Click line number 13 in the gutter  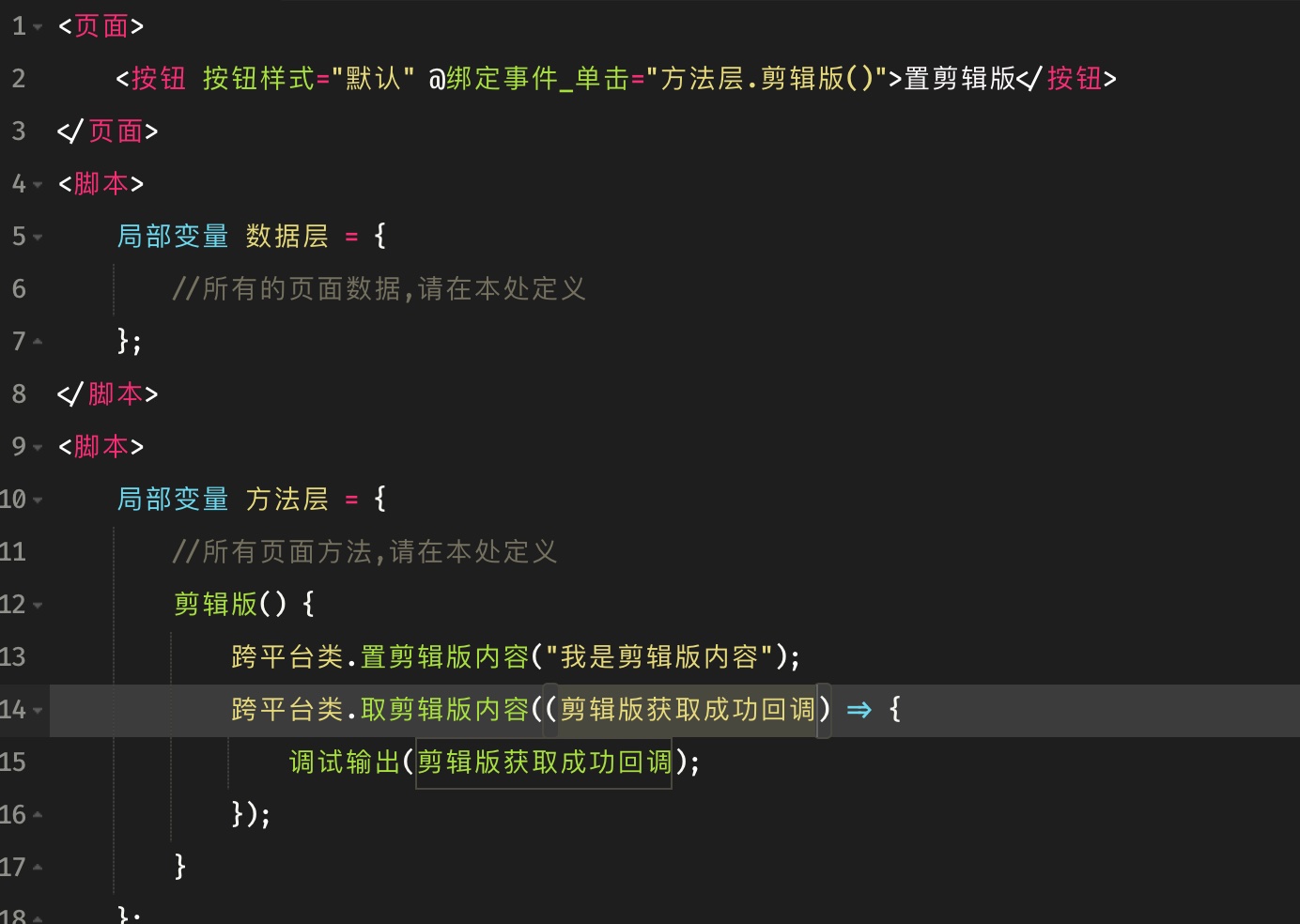pyautogui.click(x=13, y=657)
